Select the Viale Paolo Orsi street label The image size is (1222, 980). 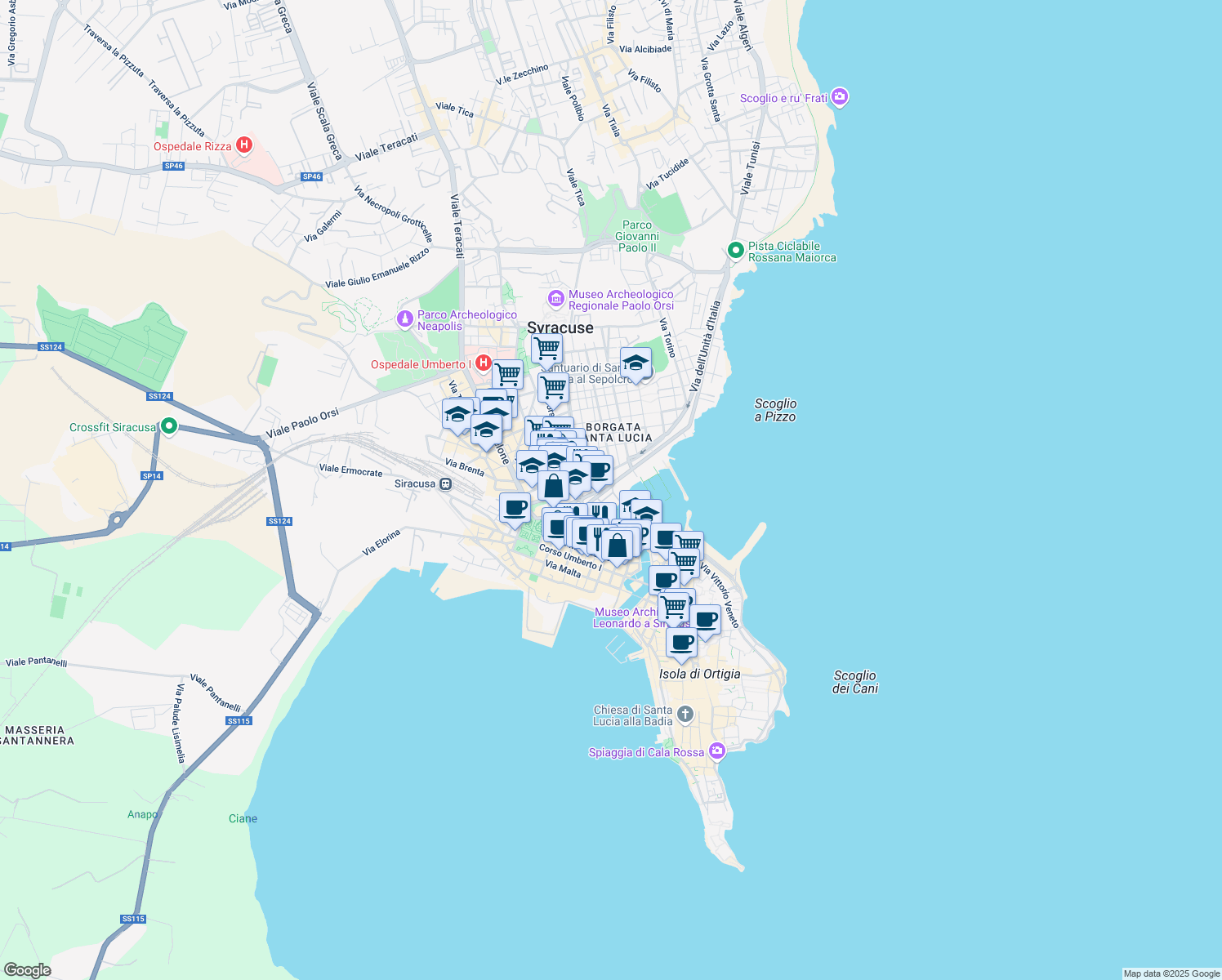point(302,423)
